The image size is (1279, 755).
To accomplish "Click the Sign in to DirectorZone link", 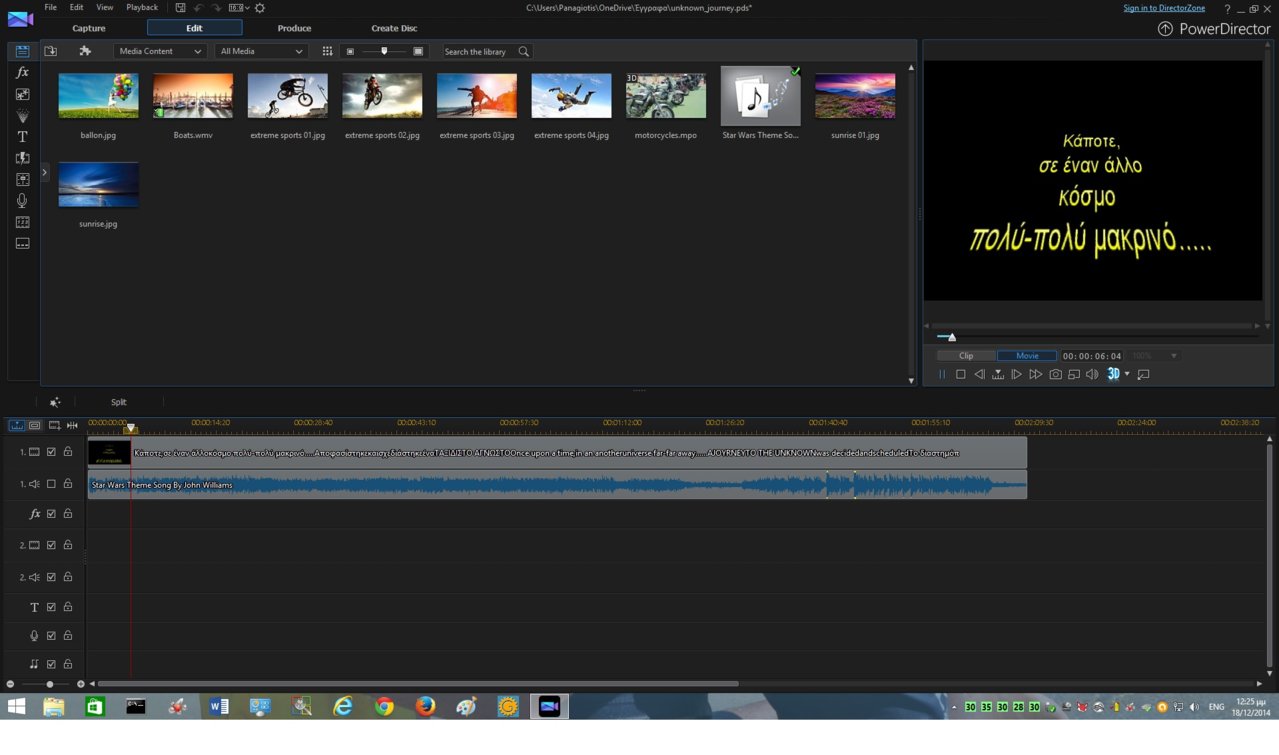I will [x=1164, y=8].
